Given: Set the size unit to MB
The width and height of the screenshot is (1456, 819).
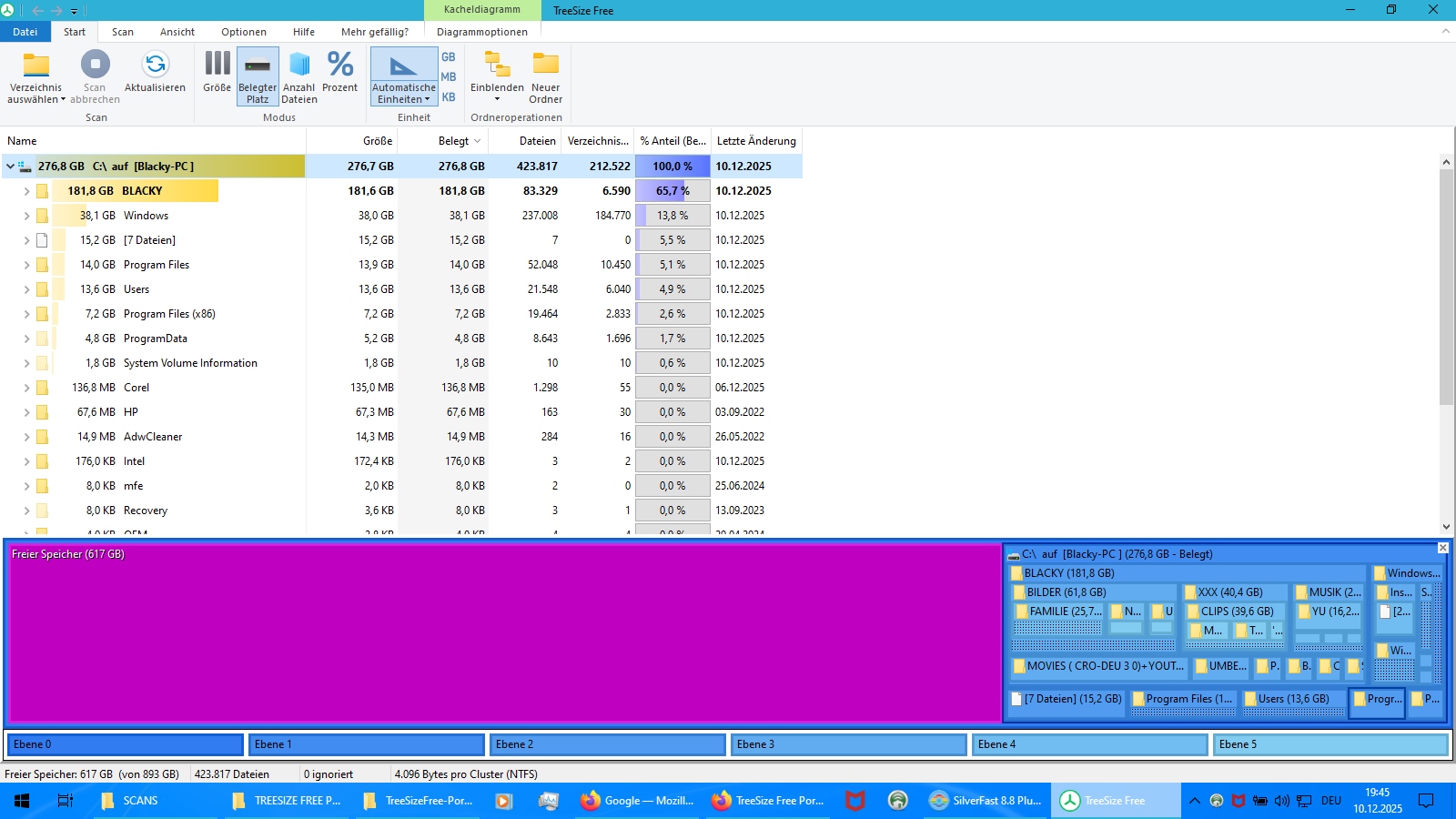Looking at the screenshot, I should 449,77.
